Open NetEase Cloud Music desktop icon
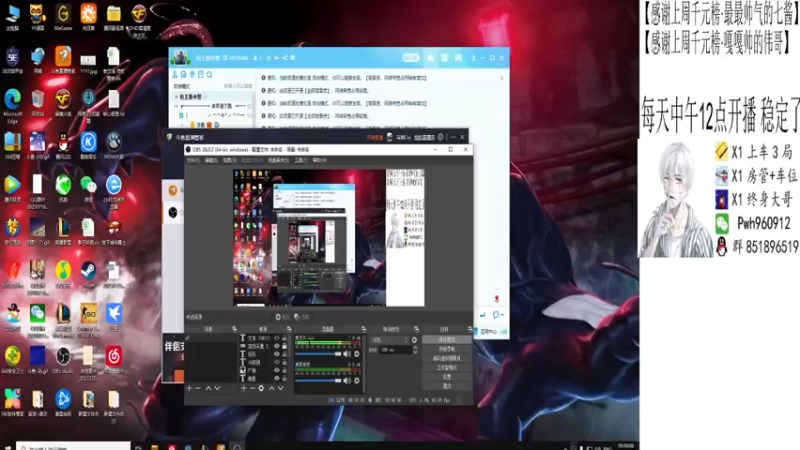Screen dimensions: 800x450 coord(113,358)
